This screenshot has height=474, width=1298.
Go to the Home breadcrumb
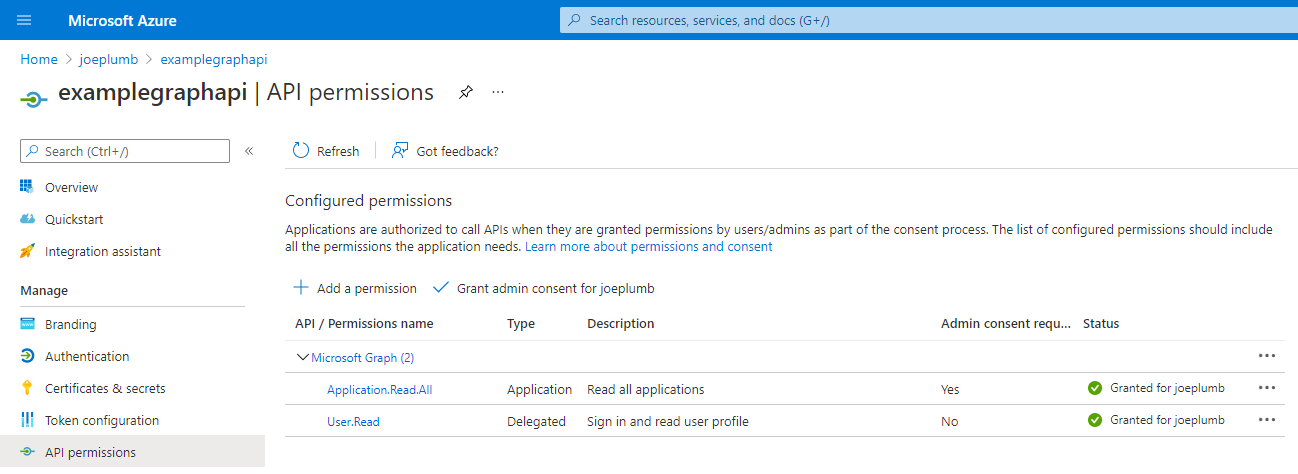click(x=39, y=60)
